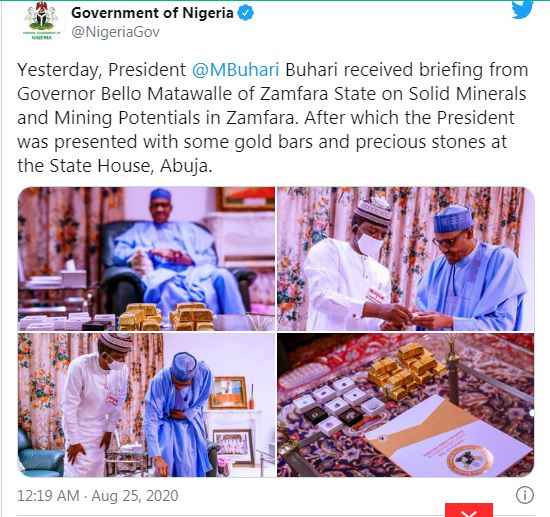
Task: Open the Government of Nigeria profile avatar
Action: (41, 21)
